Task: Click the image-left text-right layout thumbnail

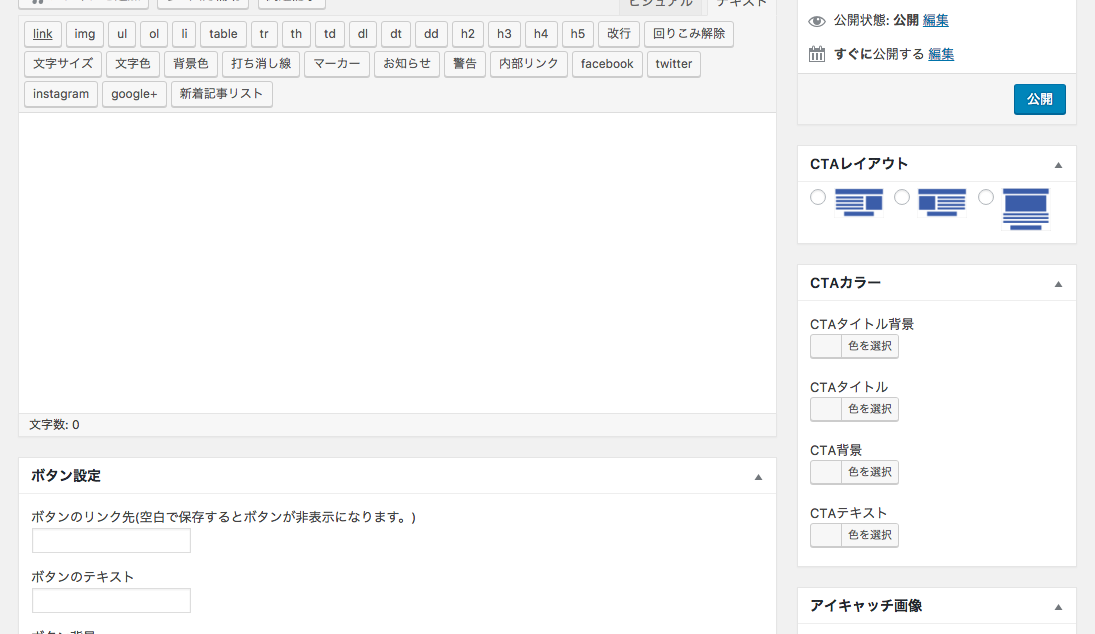Action: click(942, 202)
